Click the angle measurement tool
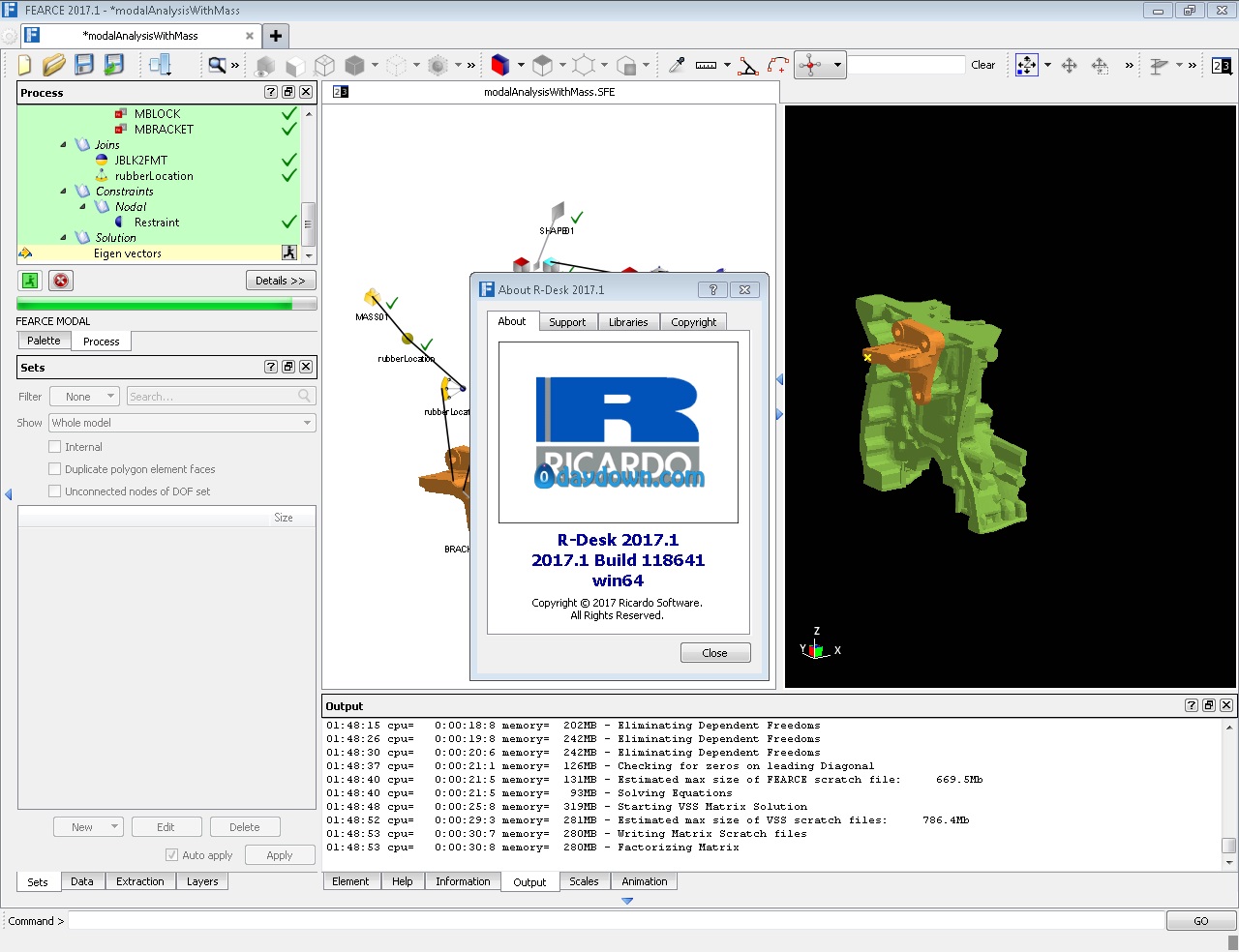This screenshot has width=1239, height=952. tap(747, 65)
